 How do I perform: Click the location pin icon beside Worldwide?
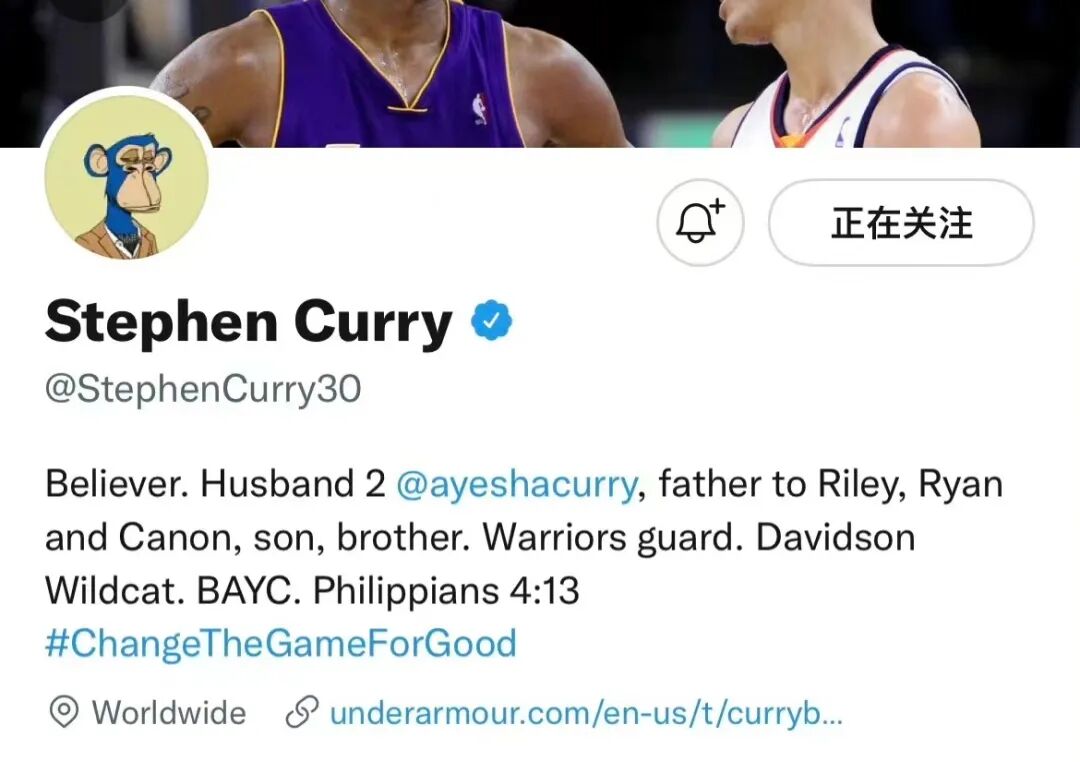[64, 712]
